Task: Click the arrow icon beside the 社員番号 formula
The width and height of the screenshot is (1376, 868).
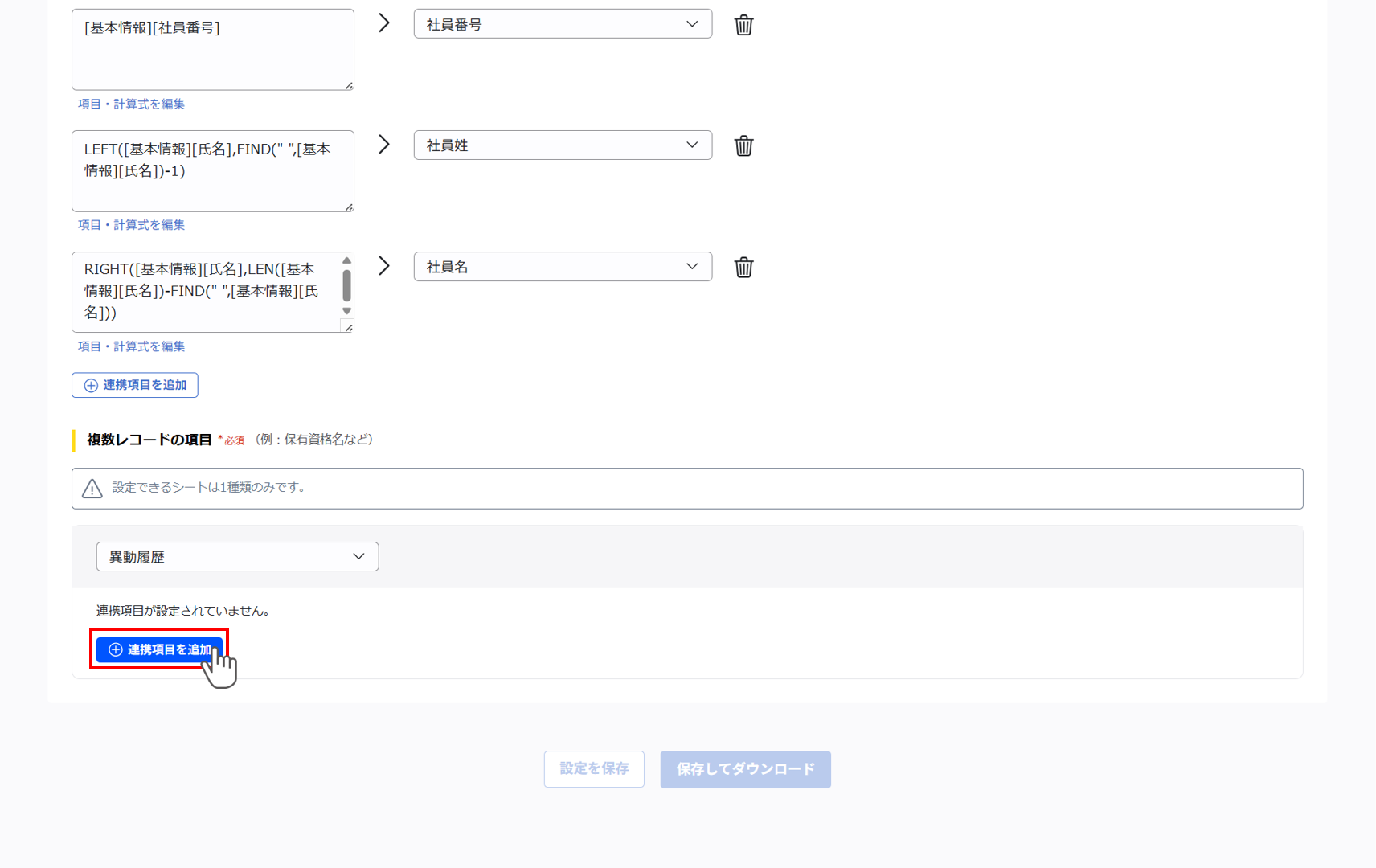Action: [383, 23]
